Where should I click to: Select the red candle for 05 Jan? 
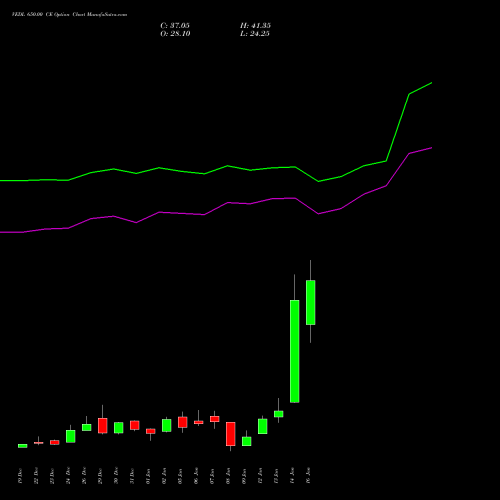point(183,422)
